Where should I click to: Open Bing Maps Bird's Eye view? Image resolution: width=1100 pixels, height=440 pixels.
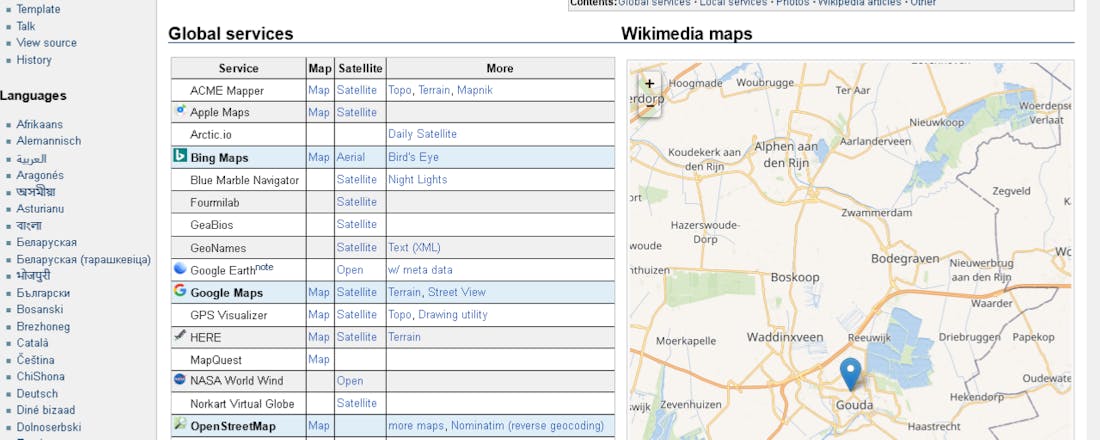[413, 157]
